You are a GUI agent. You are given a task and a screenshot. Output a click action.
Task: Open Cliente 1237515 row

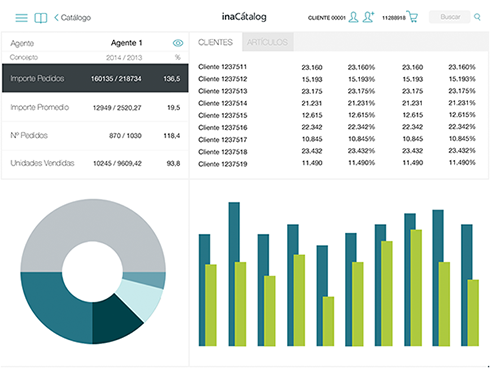pos(337,115)
